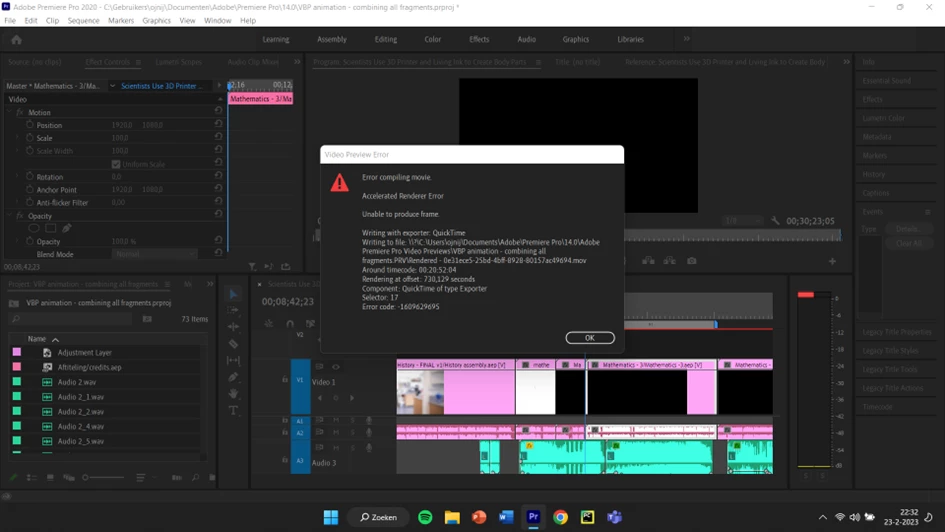This screenshot has height=532, width=945.
Task: Collapse the Opacity effect group
Action: 10,216
